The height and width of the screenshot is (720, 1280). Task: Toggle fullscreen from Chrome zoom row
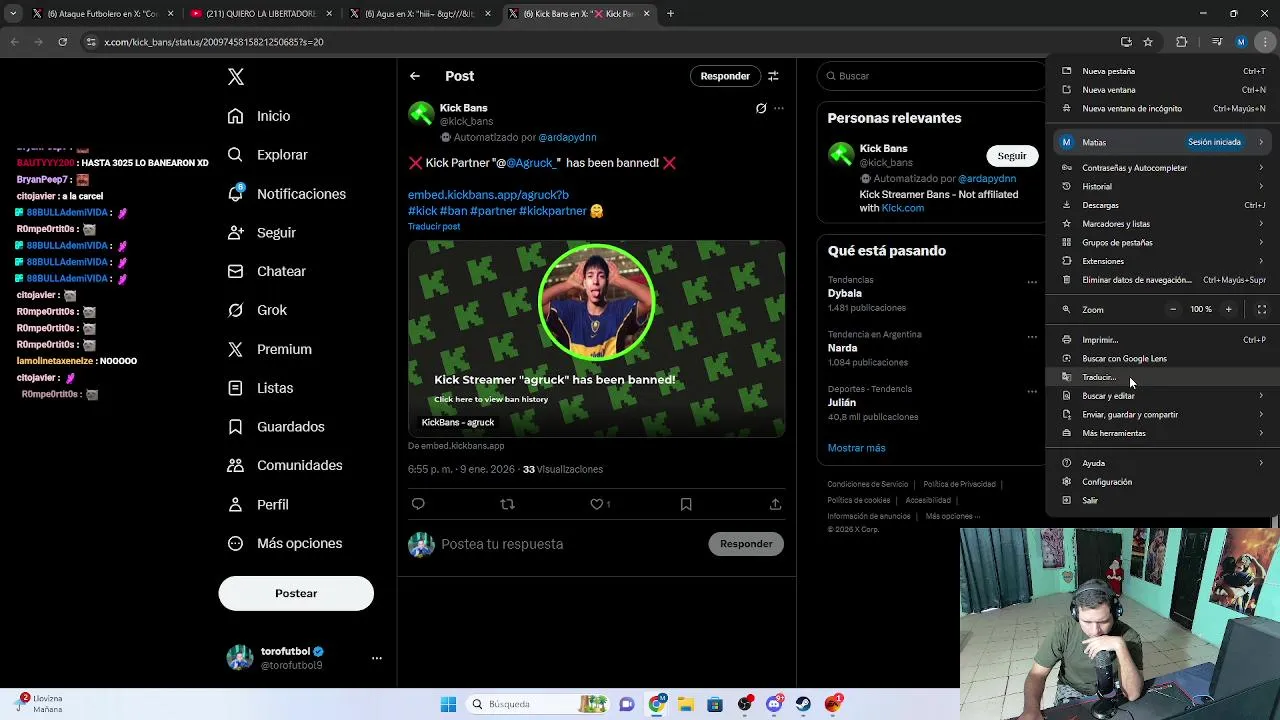click(1261, 310)
